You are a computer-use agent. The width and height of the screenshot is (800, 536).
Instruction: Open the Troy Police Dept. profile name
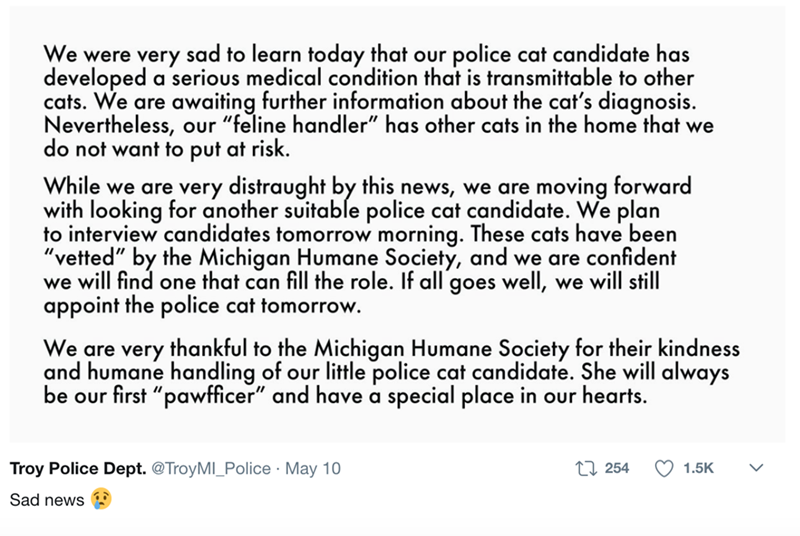(78, 468)
